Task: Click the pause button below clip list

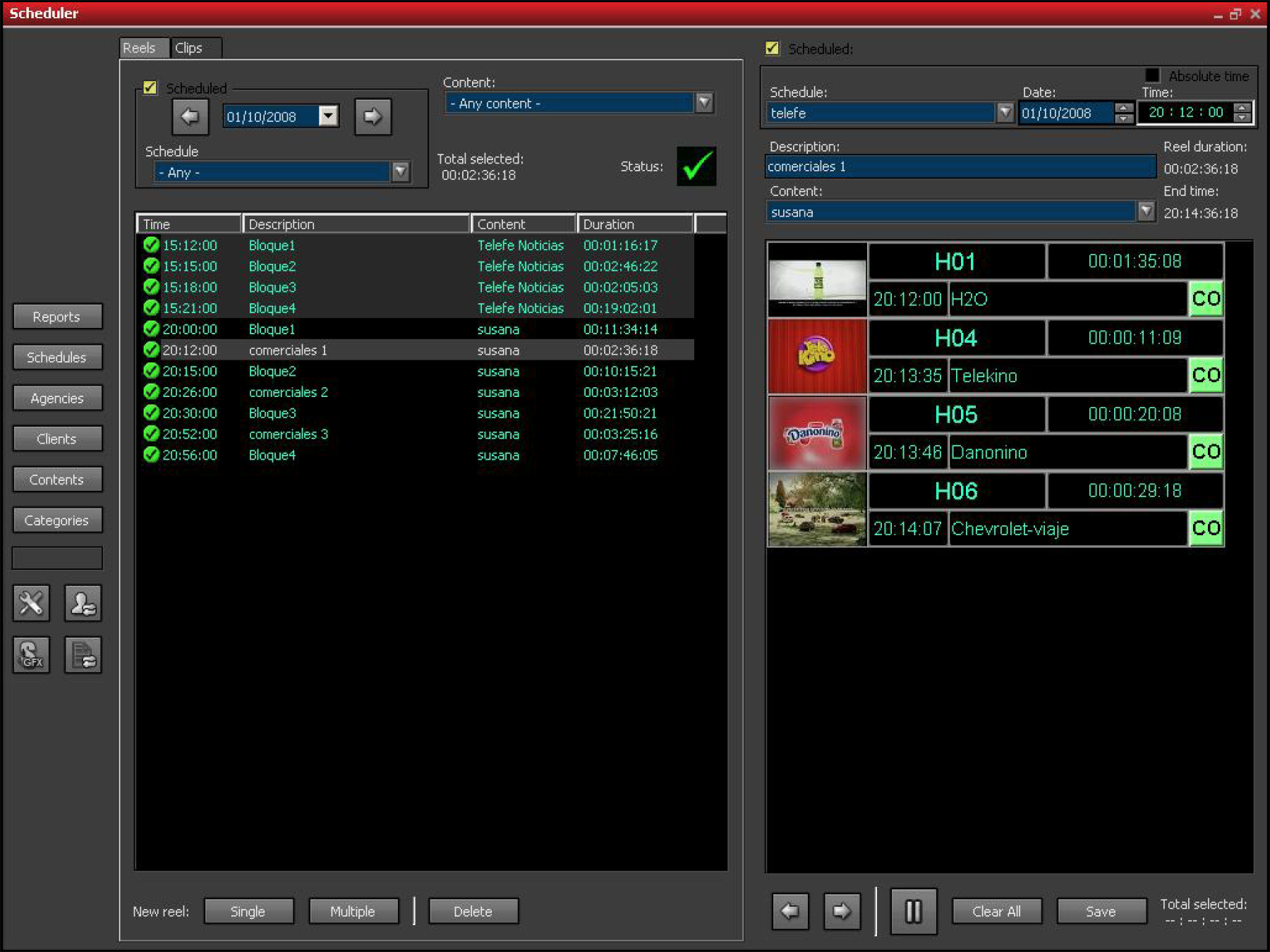Action: (913, 911)
